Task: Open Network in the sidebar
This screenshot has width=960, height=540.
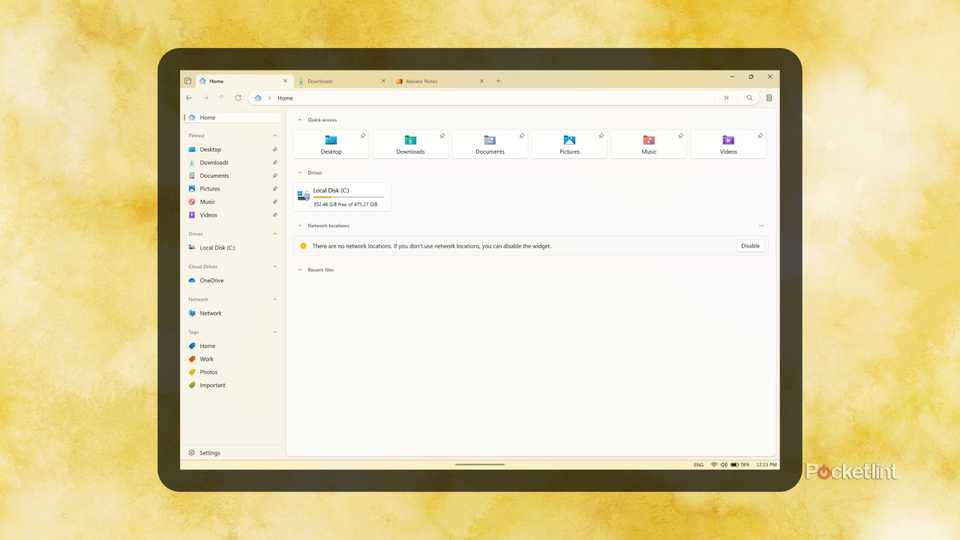Action: coord(233,313)
